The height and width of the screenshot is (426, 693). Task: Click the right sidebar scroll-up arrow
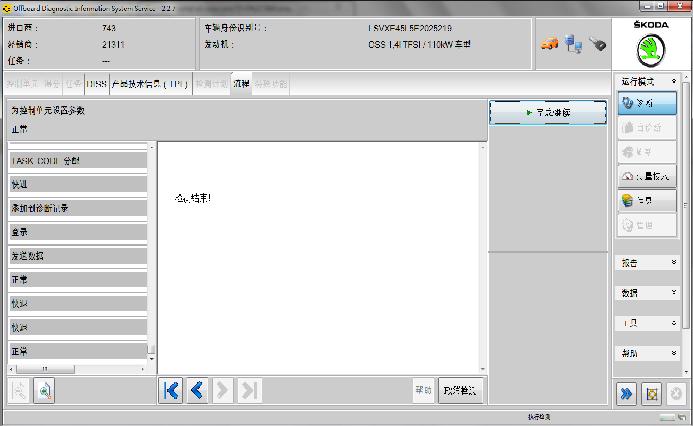tap(686, 79)
